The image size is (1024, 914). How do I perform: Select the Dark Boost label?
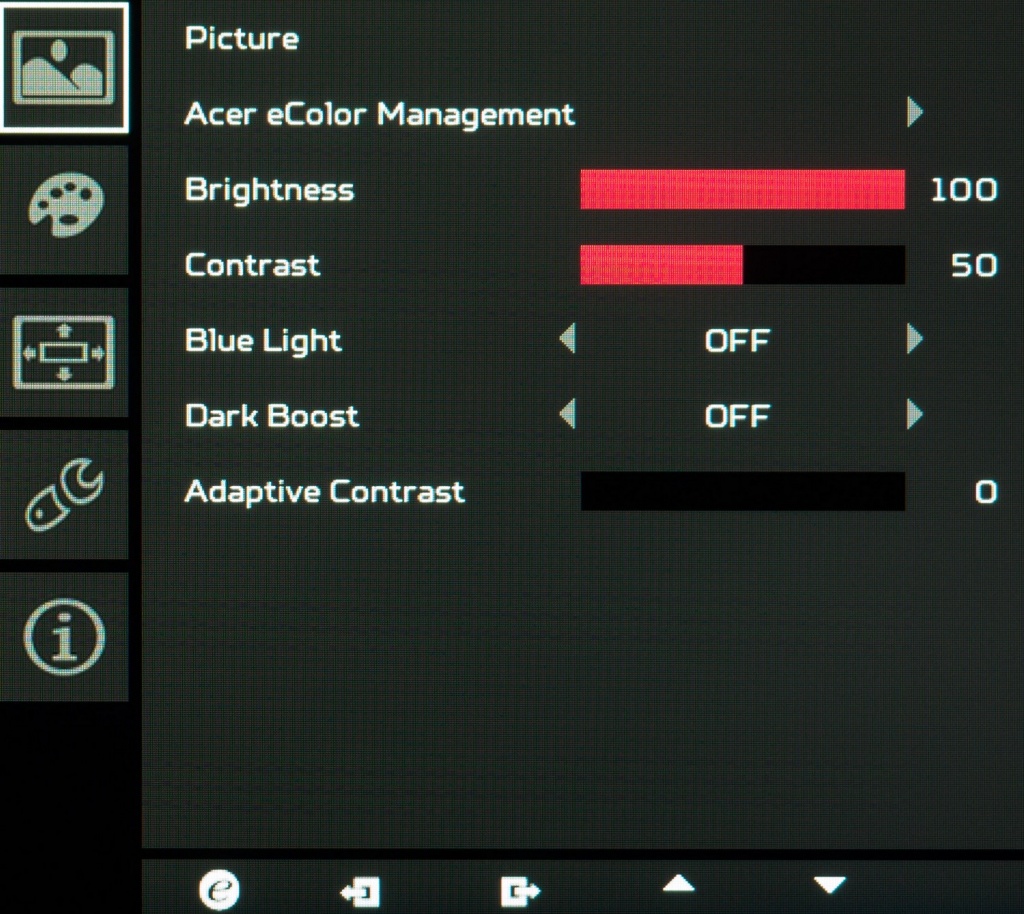(x=272, y=416)
